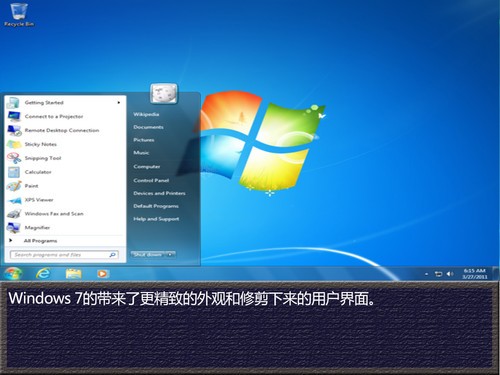This screenshot has width=500, height=375.
Task: Launch Internet Explorer from the taskbar
Action: click(43, 274)
